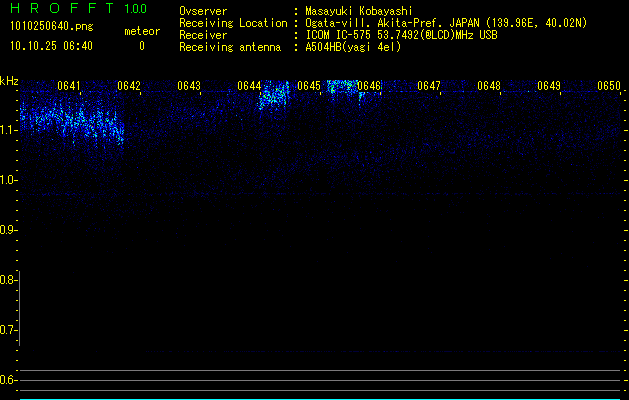Click the 0.7 kHz axis label
The height and width of the screenshot is (400, 629).
8,330
